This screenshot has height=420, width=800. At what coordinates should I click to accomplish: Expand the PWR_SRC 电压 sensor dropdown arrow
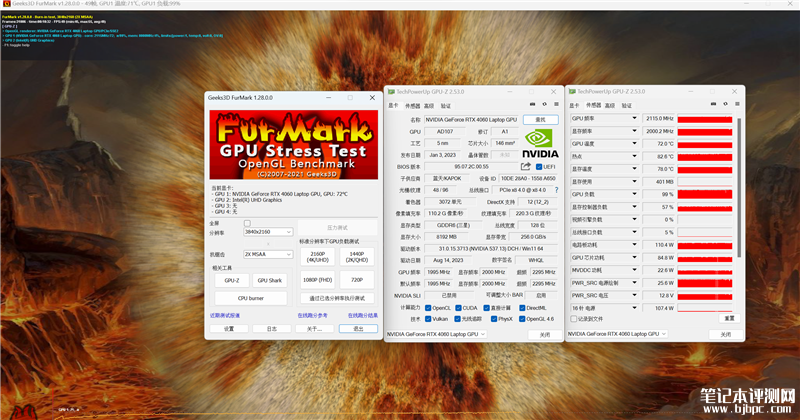(634, 295)
